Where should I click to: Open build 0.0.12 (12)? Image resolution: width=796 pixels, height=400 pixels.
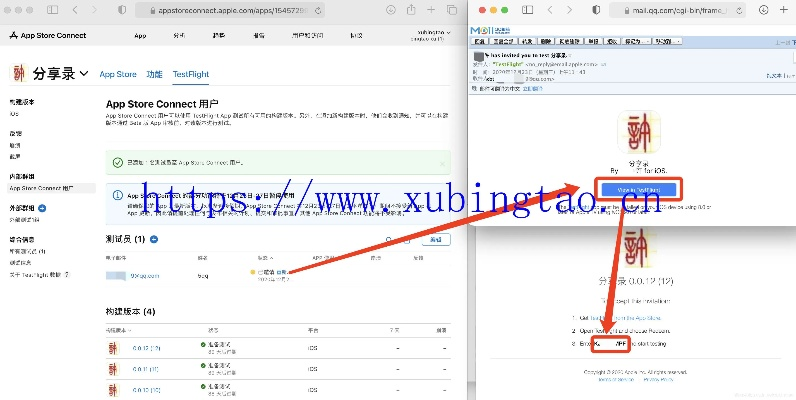[x=146, y=348]
